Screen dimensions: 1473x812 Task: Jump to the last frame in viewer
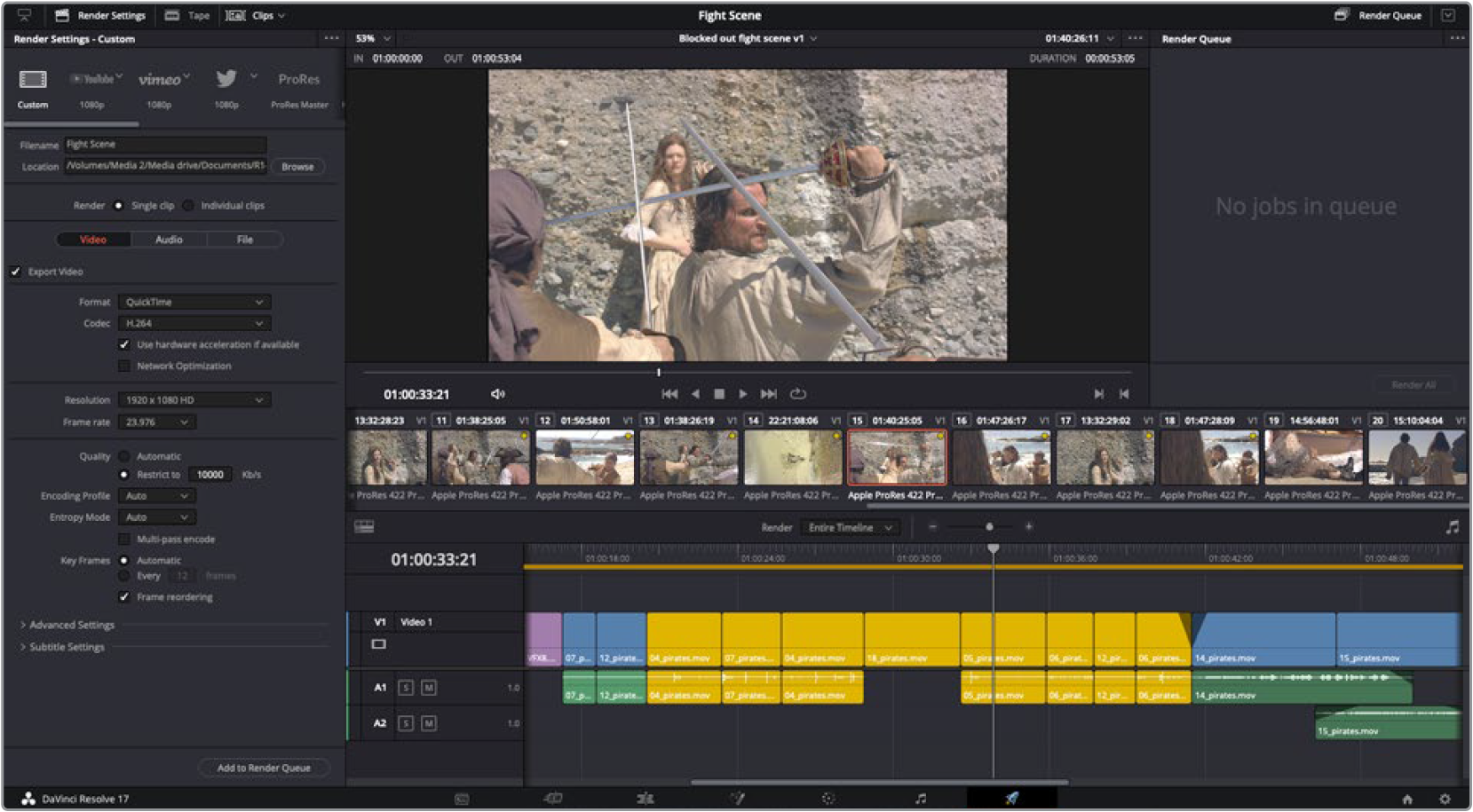[769, 394]
